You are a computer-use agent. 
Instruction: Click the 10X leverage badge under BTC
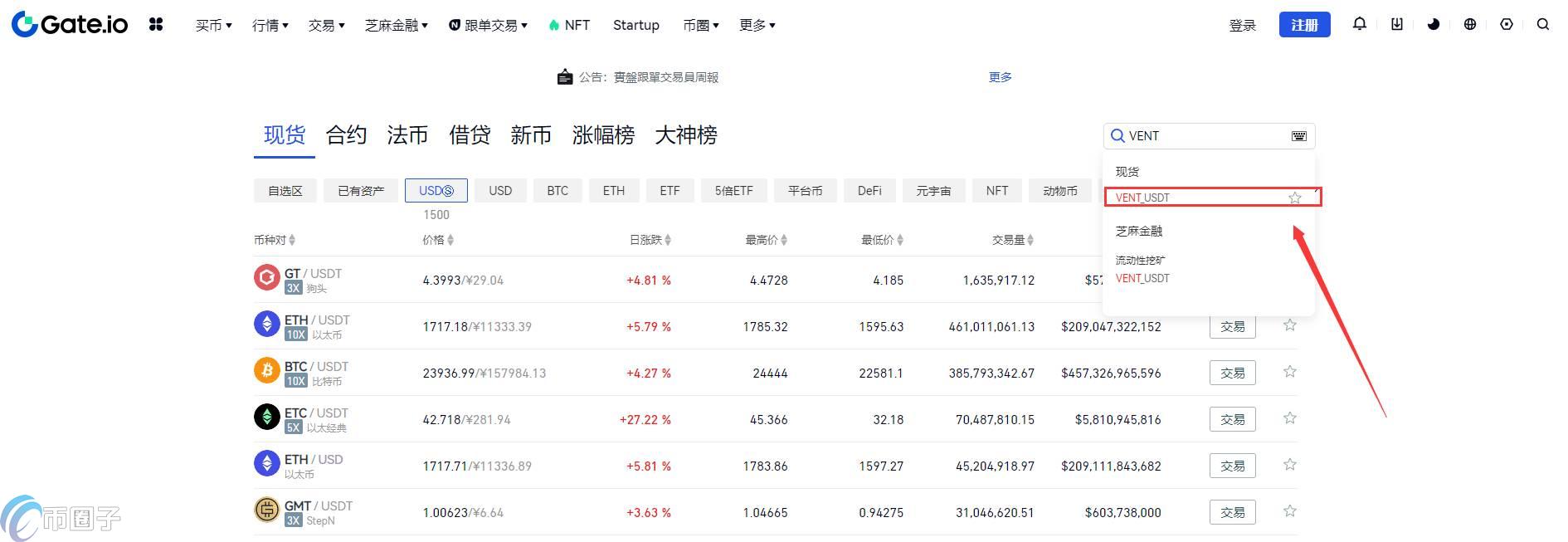pos(296,381)
